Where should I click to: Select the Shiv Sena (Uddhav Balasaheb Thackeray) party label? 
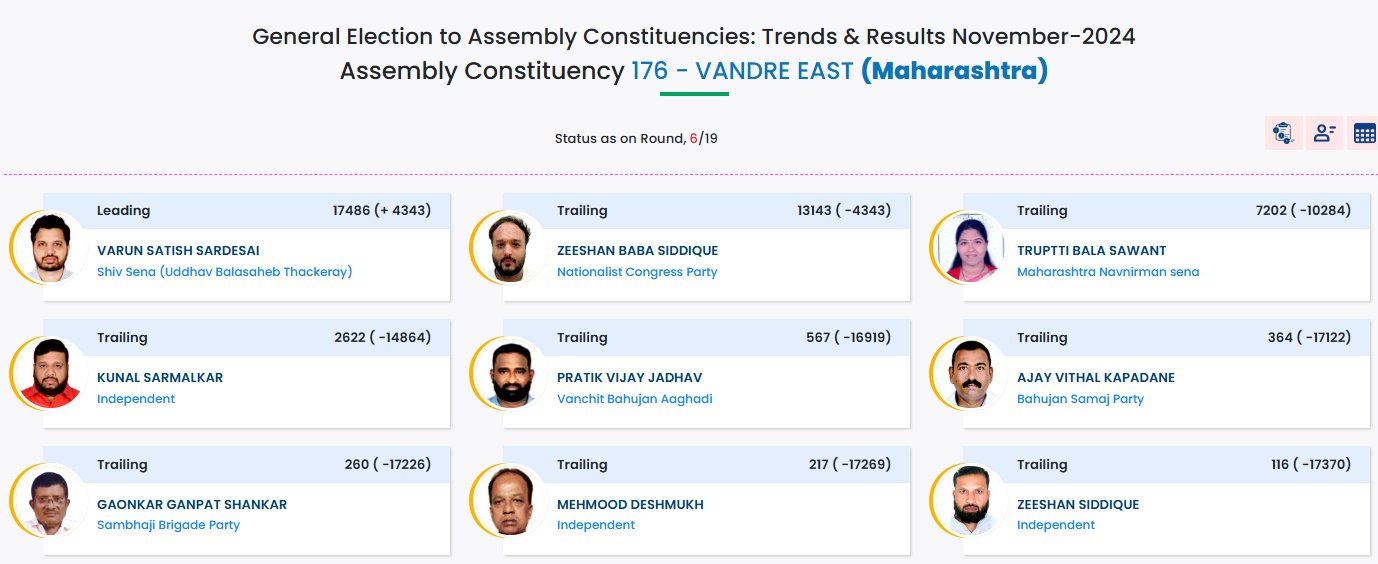point(225,272)
